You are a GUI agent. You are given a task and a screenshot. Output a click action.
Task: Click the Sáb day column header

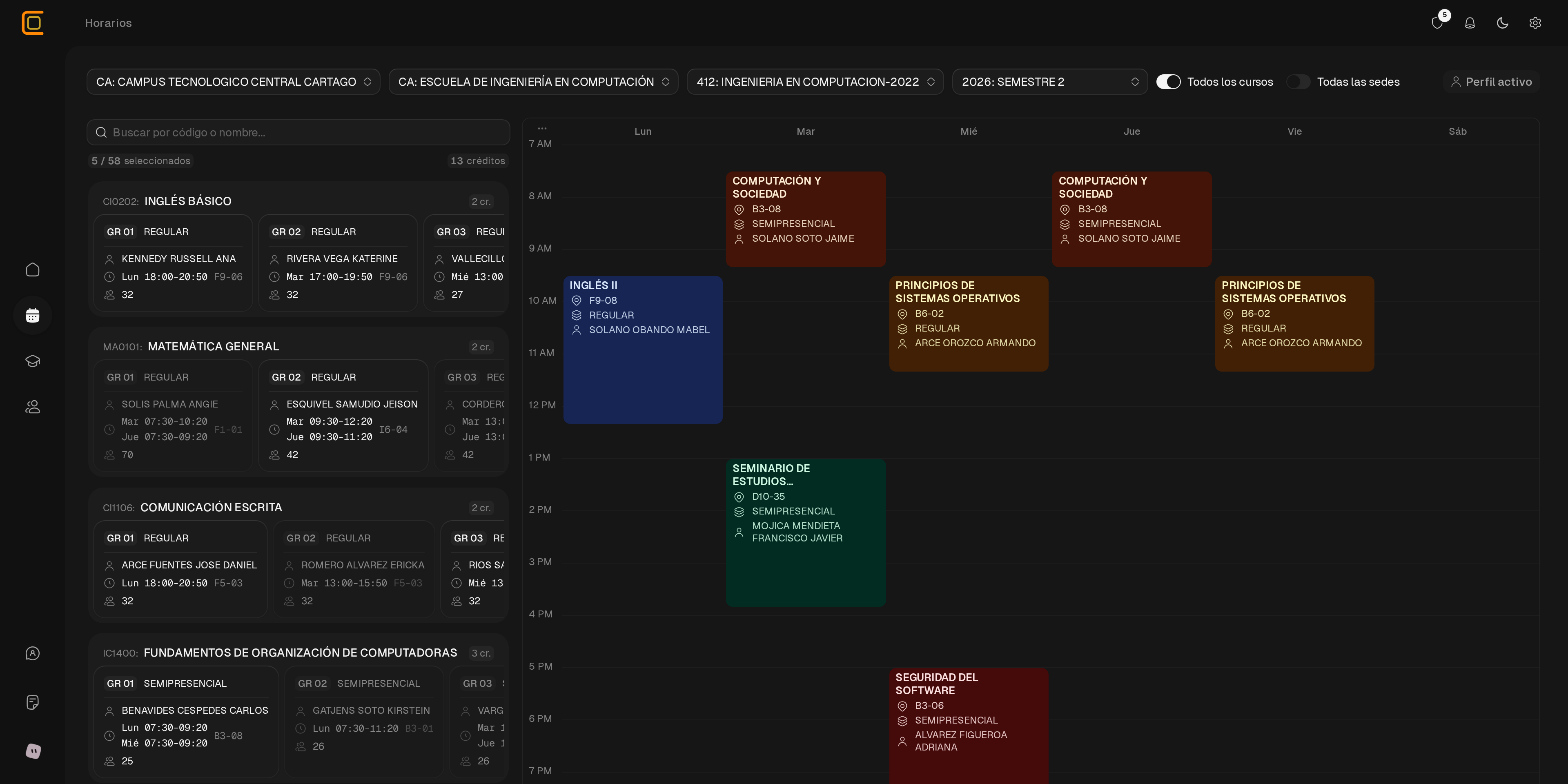click(x=1457, y=131)
